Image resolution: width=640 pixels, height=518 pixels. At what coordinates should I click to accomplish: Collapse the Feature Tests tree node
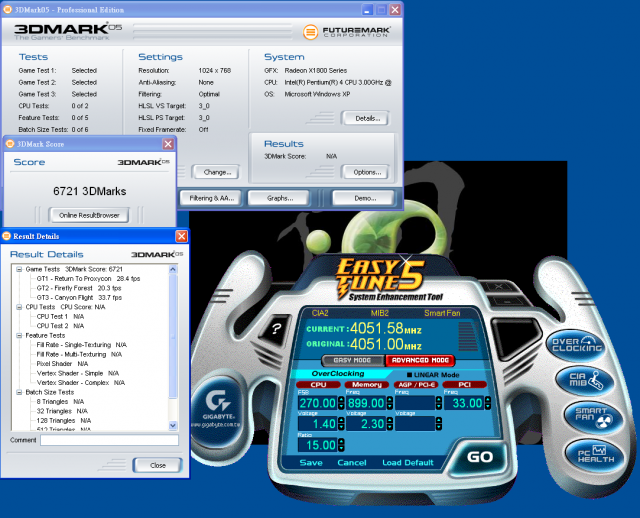pyautogui.click(x=19, y=336)
